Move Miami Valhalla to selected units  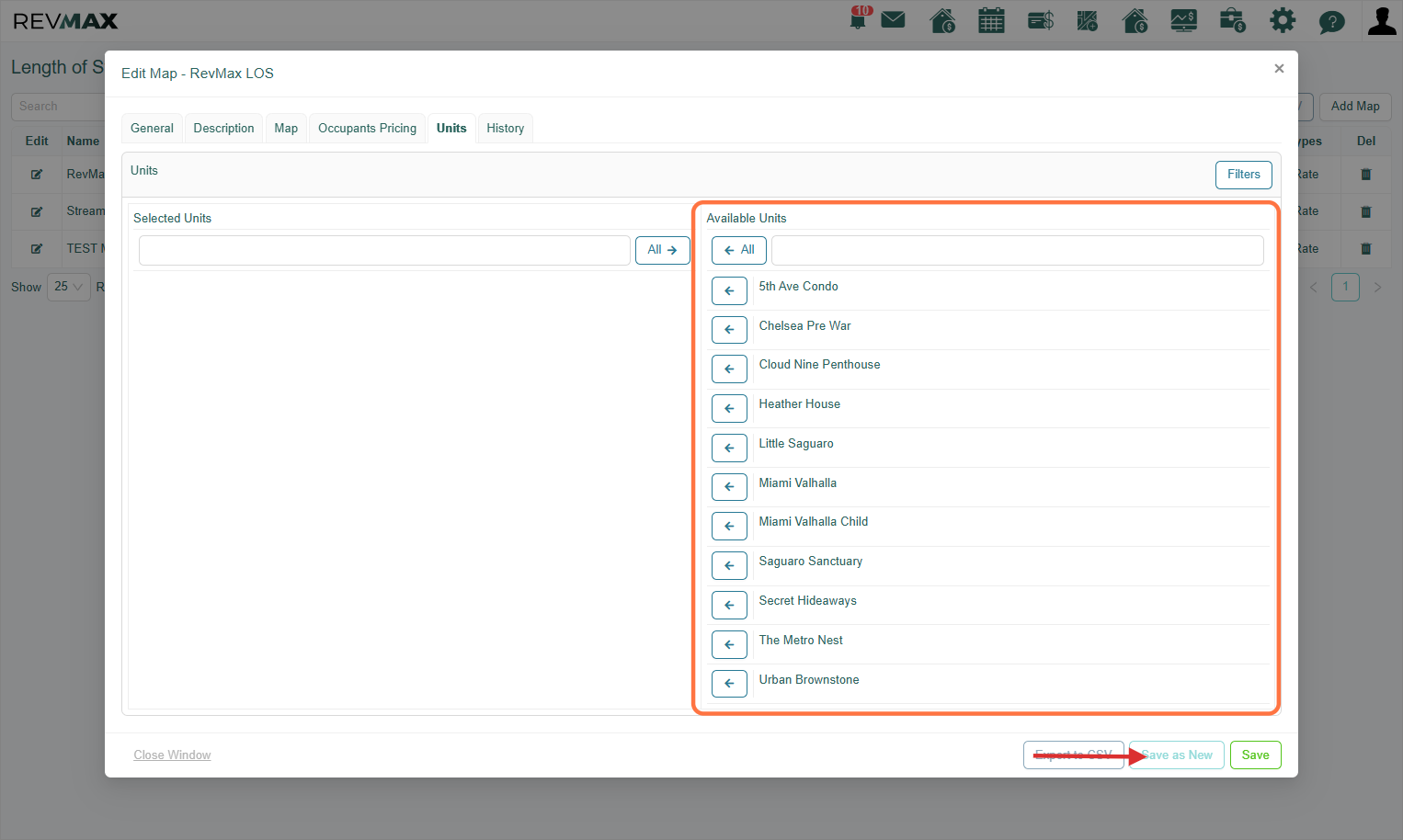pos(729,486)
